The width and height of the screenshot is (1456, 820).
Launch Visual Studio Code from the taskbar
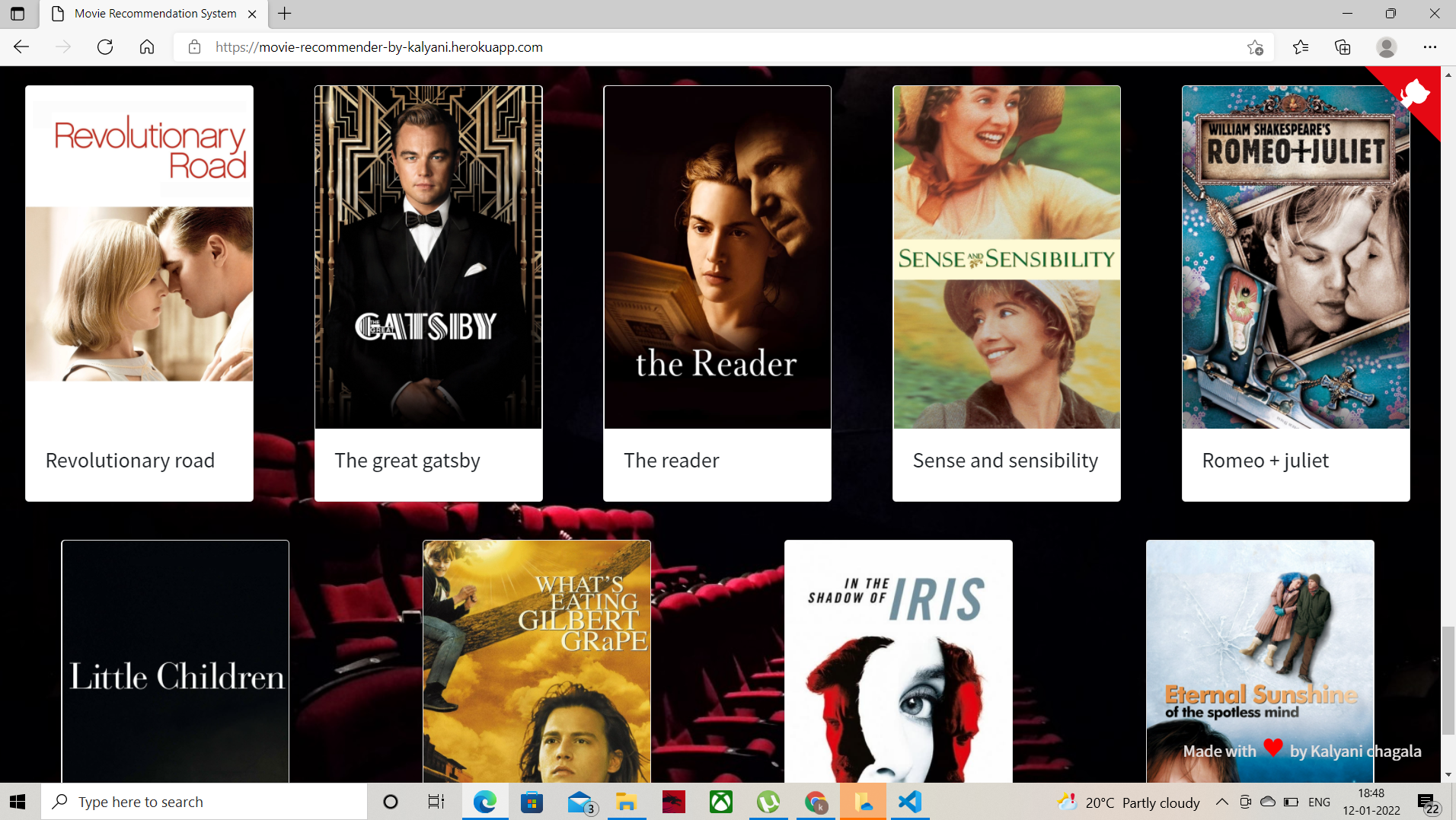coord(910,802)
